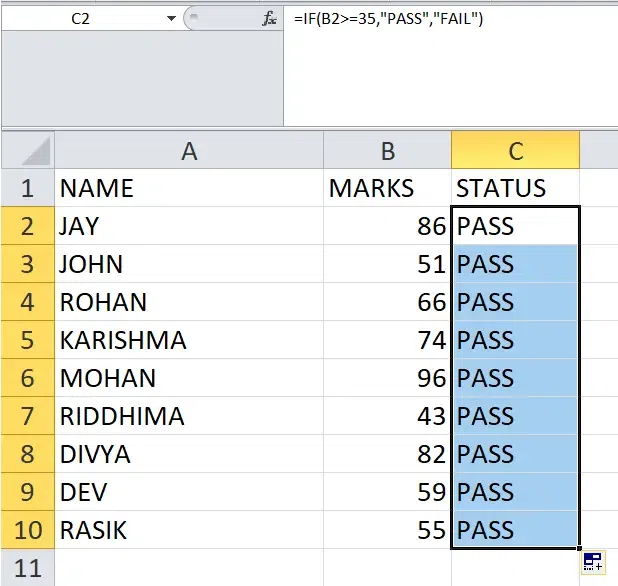Select the PASS cell in KARISHMA's row
Screen dimensions: 618x586
(516, 340)
